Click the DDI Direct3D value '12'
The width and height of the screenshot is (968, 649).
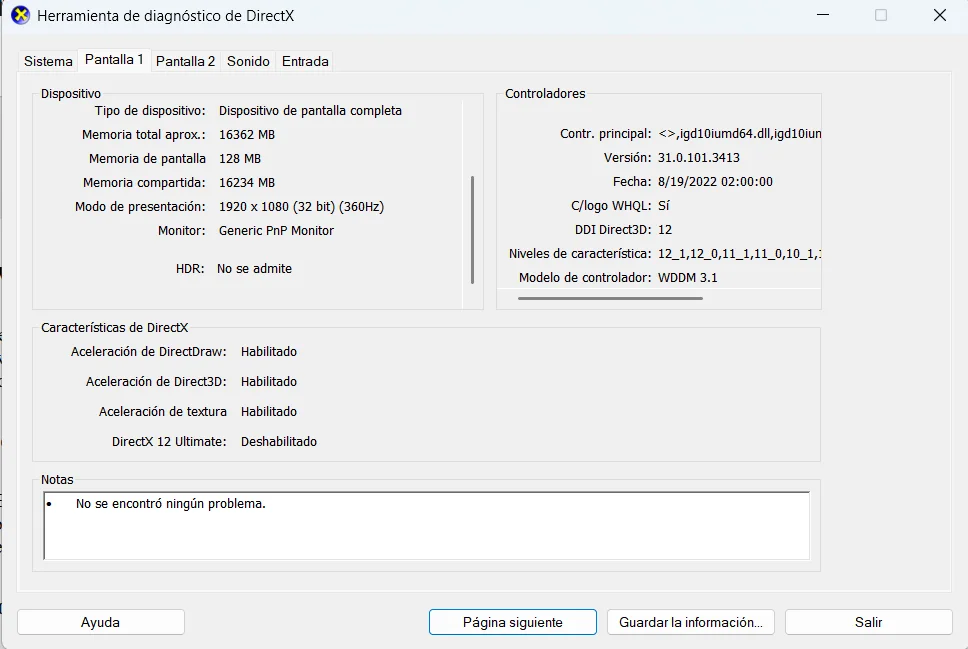click(665, 230)
